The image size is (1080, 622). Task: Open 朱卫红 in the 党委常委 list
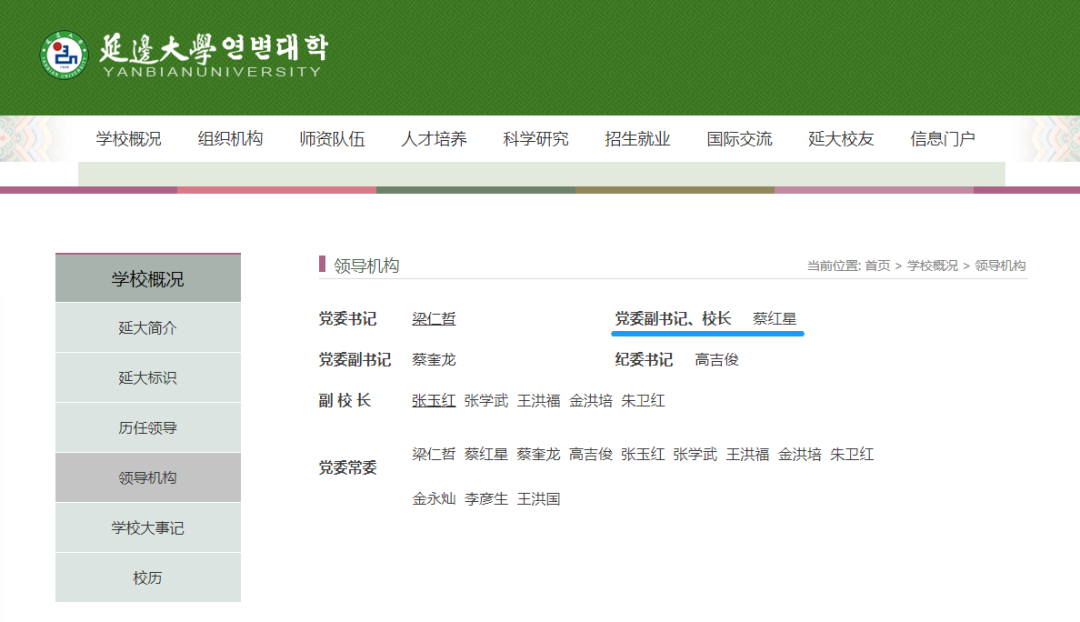pyautogui.click(x=852, y=455)
